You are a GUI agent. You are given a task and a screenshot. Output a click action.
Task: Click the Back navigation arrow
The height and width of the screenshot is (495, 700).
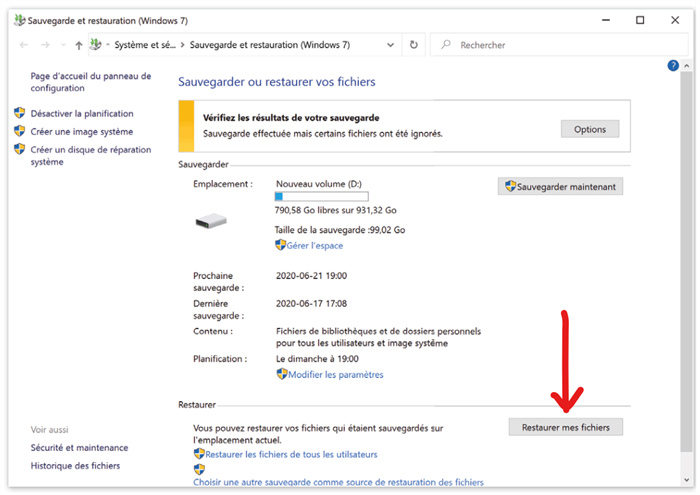click(24, 45)
